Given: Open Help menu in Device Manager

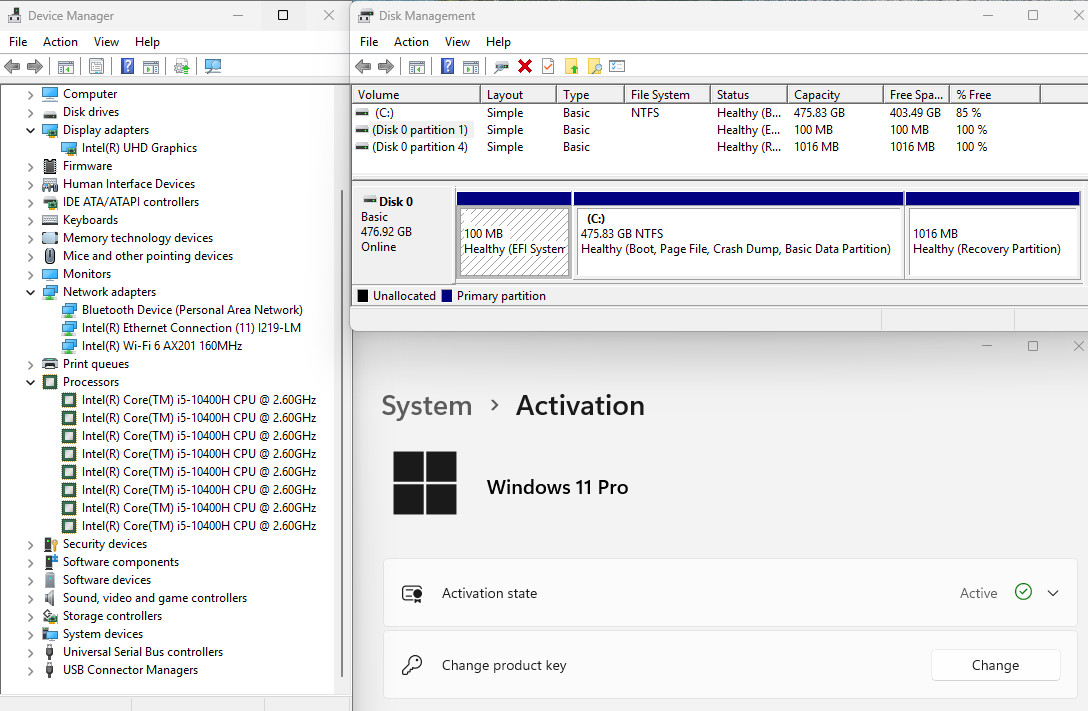Looking at the screenshot, I should click(147, 42).
